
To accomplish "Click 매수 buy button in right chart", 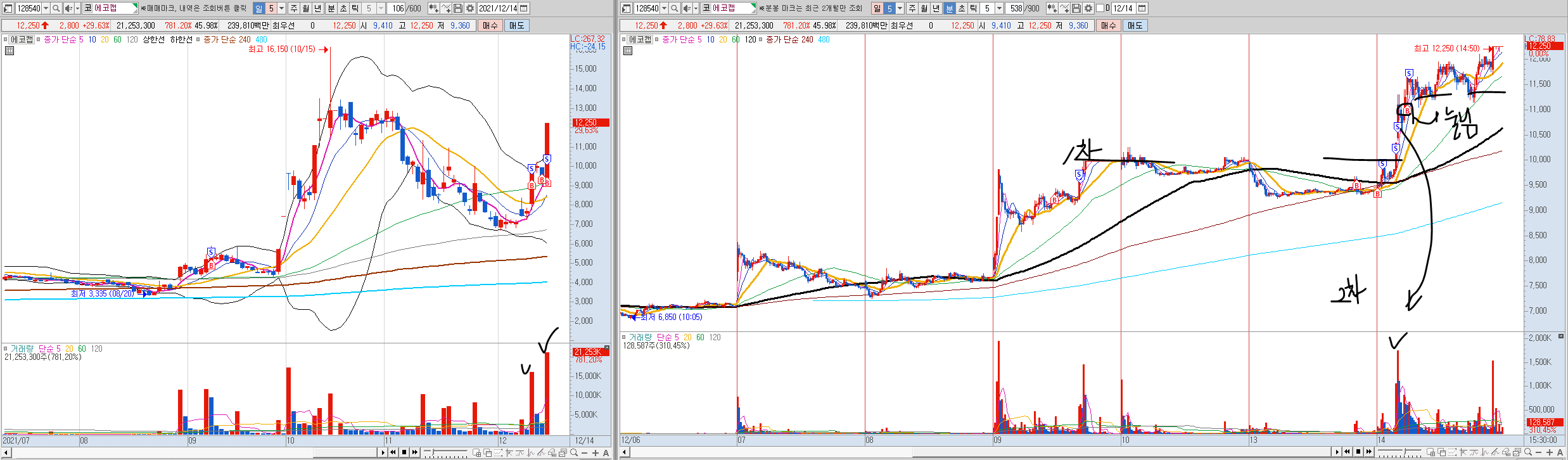I will click(1109, 25).
